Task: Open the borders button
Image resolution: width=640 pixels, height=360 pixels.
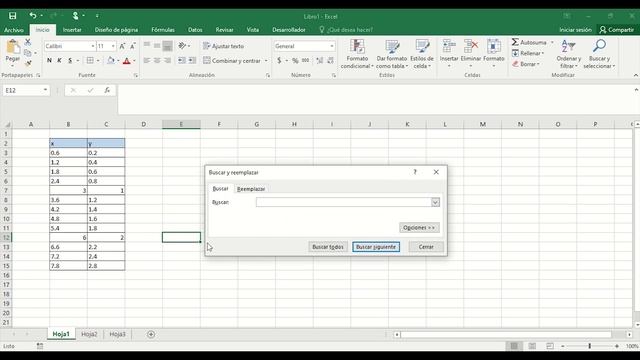Action: (90, 60)
